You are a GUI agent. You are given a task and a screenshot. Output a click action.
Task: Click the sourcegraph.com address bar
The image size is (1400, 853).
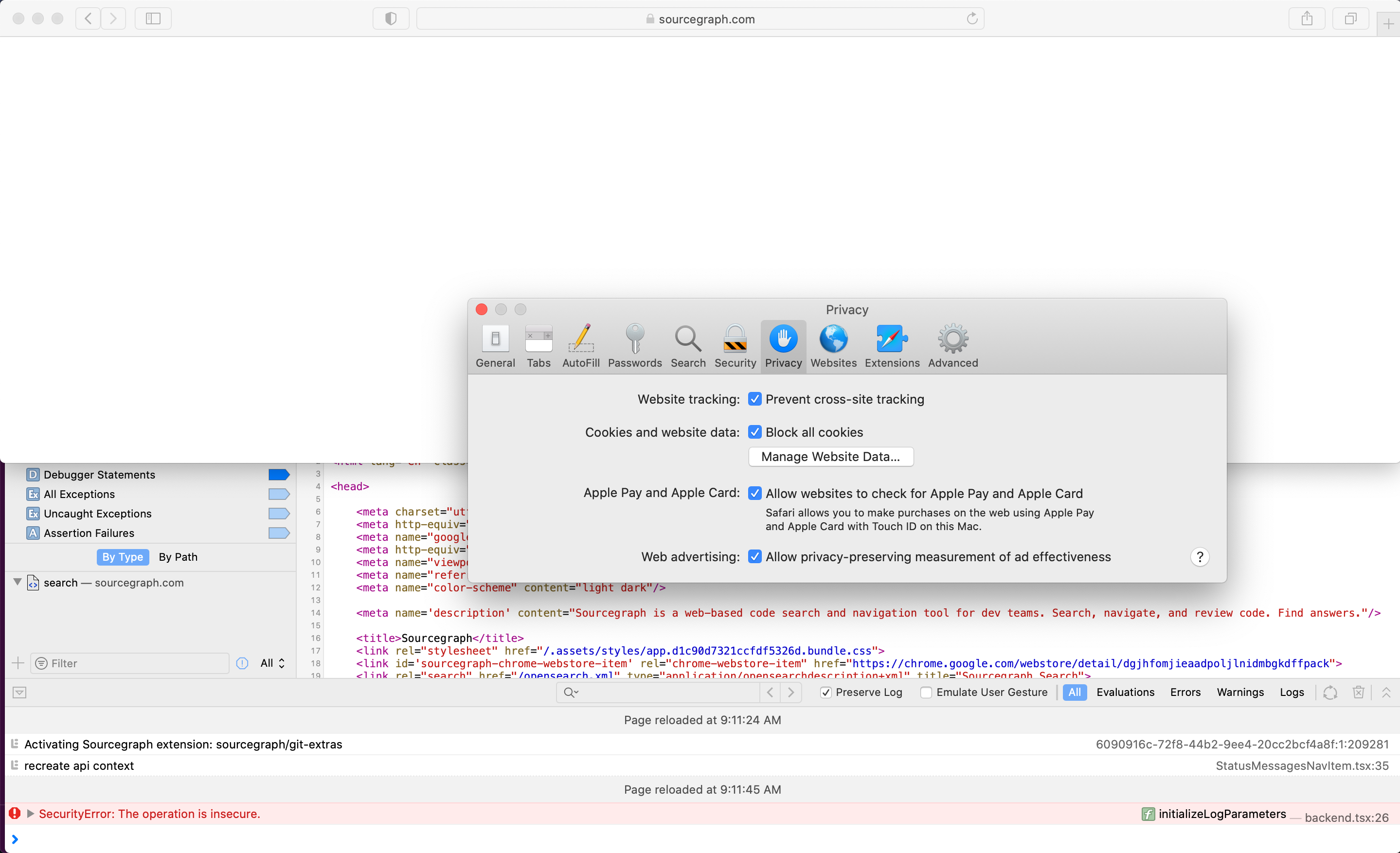[700, 19]
